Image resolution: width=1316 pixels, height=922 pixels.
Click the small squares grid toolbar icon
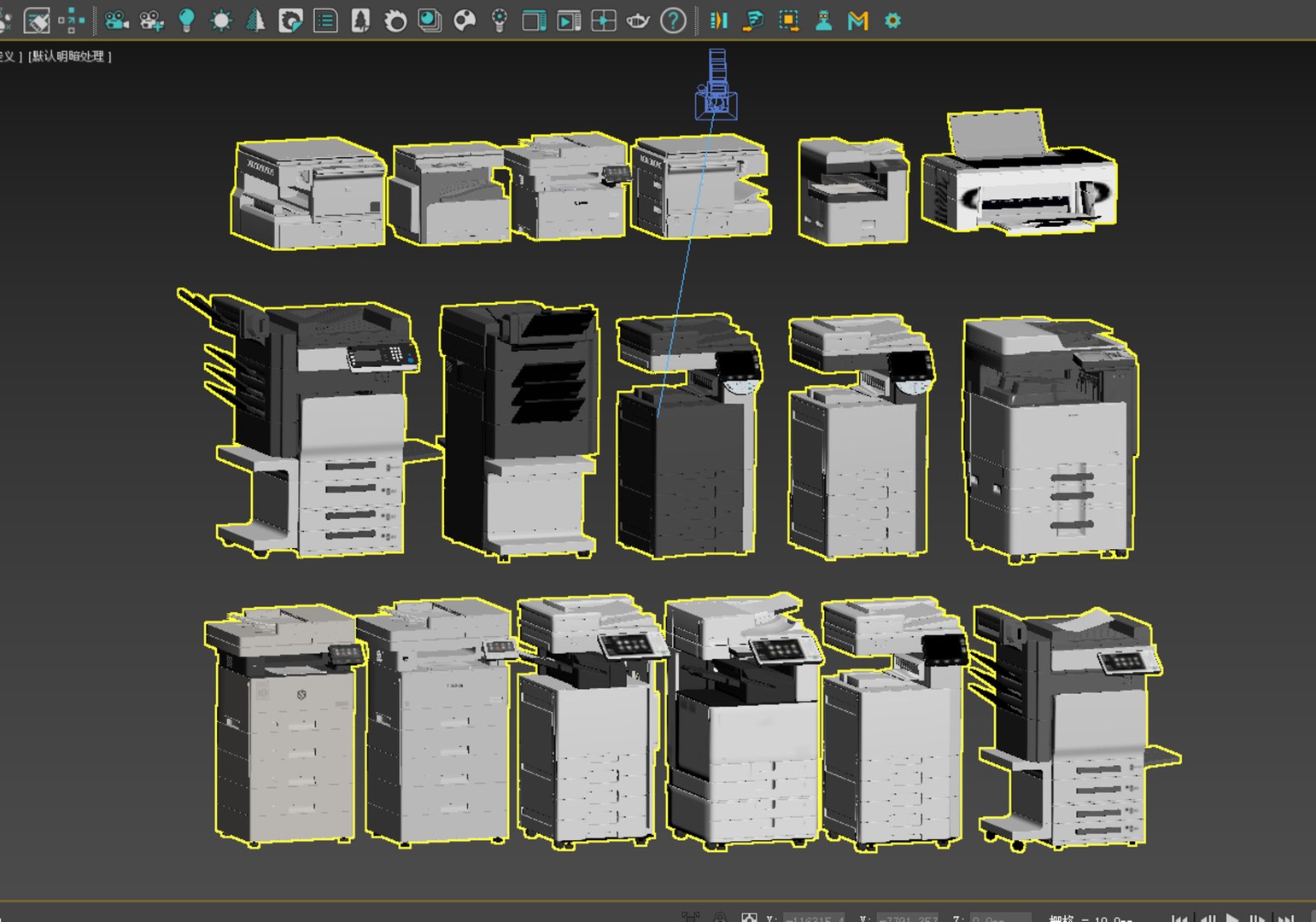73,20
